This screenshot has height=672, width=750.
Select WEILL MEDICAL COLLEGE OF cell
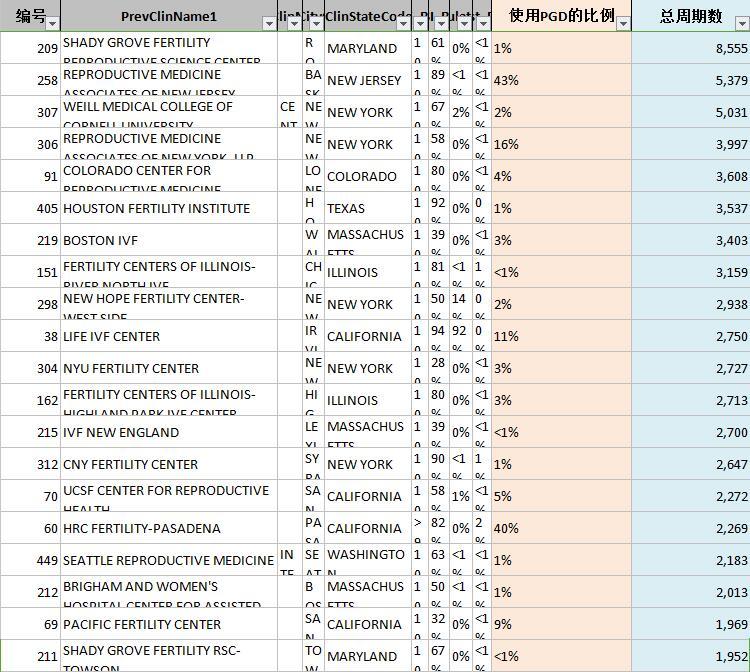click(x=169, y=112)
